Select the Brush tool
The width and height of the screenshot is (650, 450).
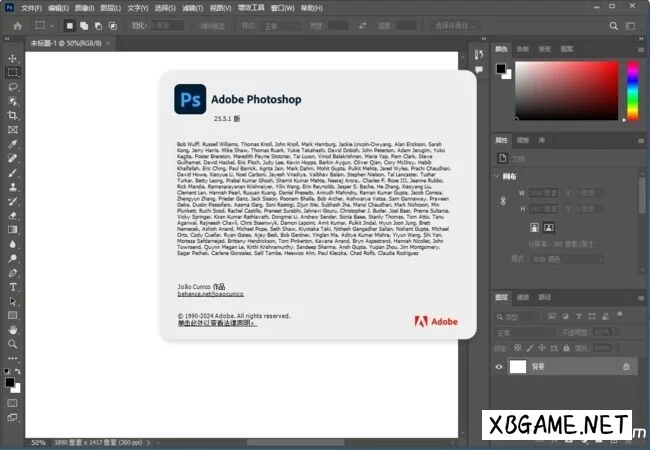(x=13, y=172)
